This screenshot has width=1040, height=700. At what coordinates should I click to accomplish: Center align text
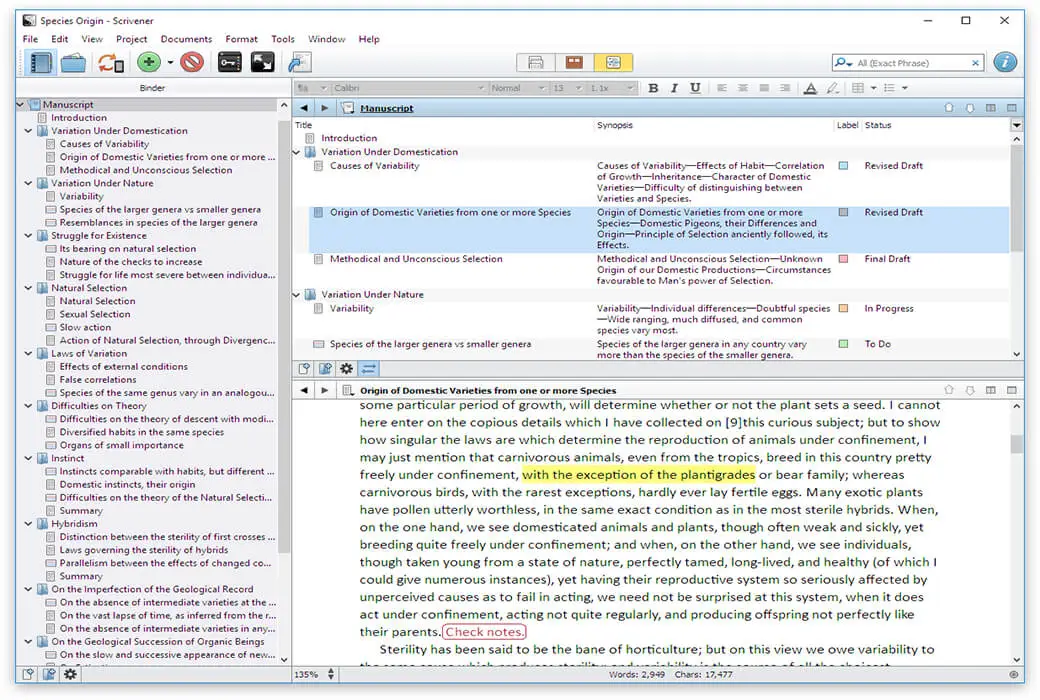pyautogui.click(x=743, y=88)
